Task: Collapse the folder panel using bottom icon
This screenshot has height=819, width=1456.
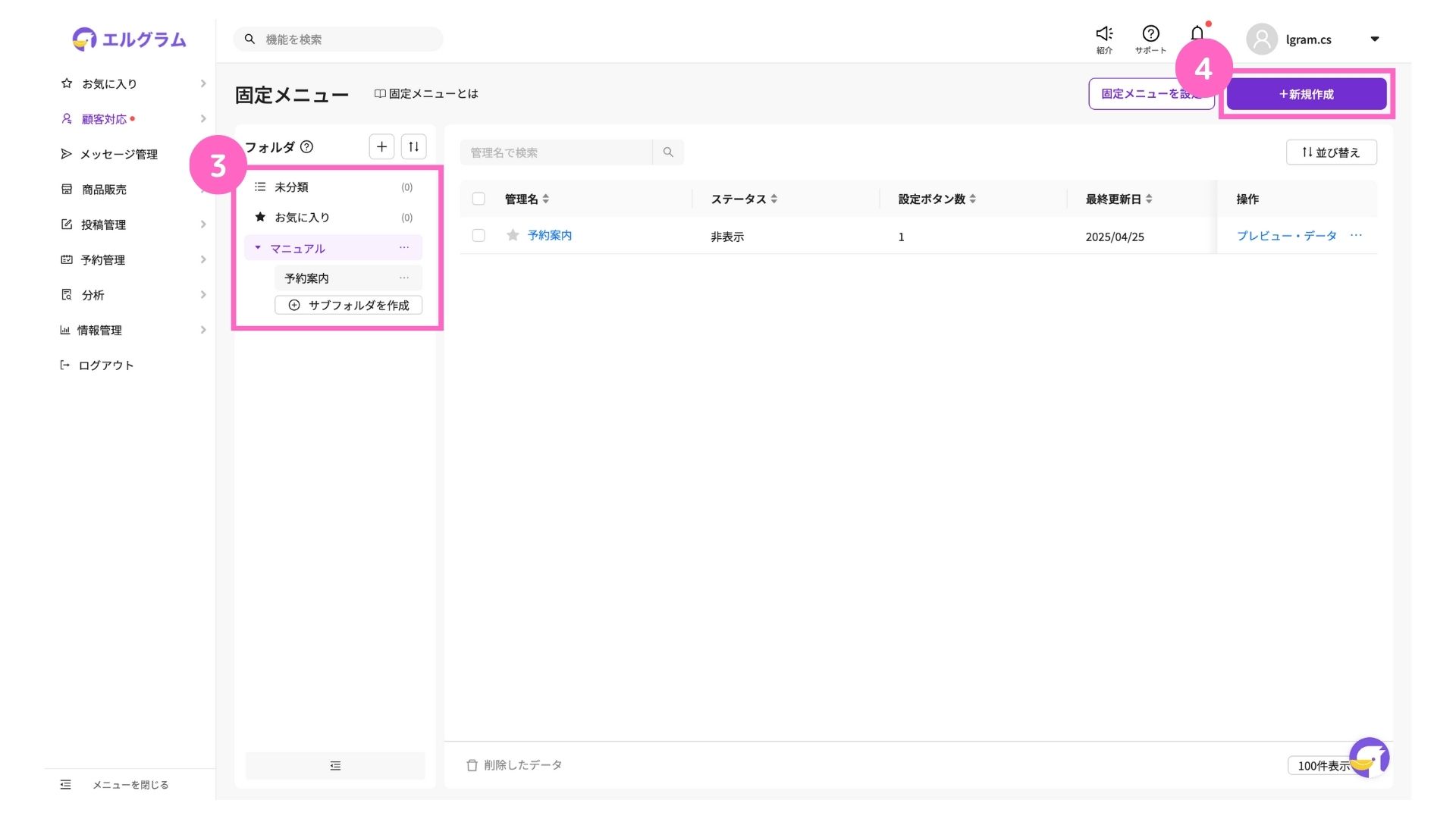Action: click(x=335, y=766)
